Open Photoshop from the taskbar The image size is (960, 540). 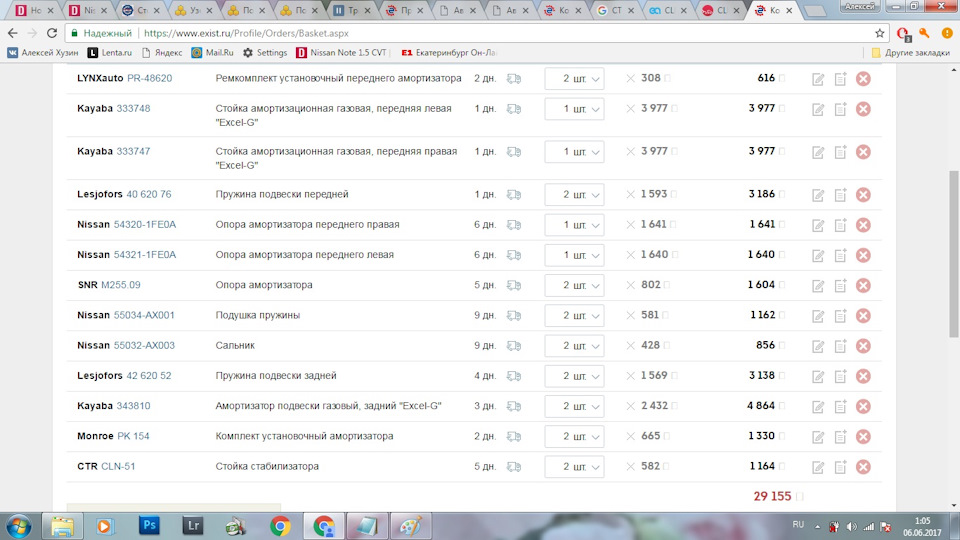[x=149, y=526]
